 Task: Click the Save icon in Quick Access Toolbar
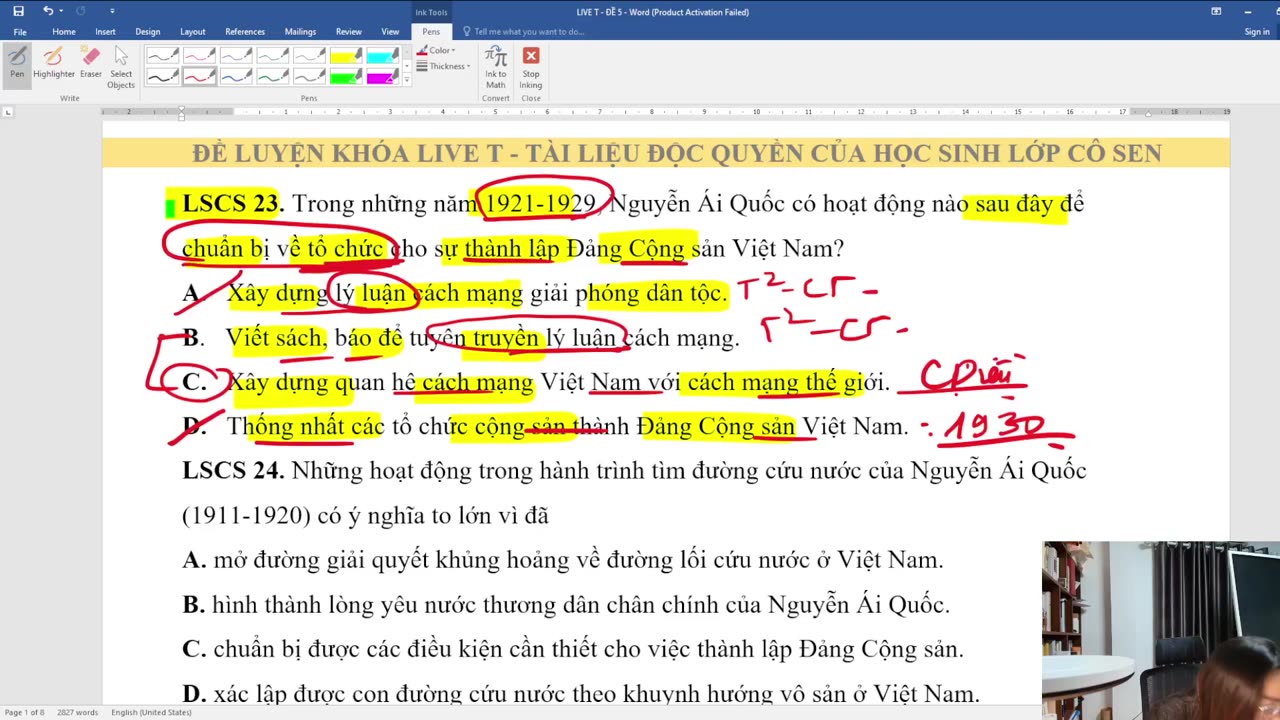pos(18,11)
